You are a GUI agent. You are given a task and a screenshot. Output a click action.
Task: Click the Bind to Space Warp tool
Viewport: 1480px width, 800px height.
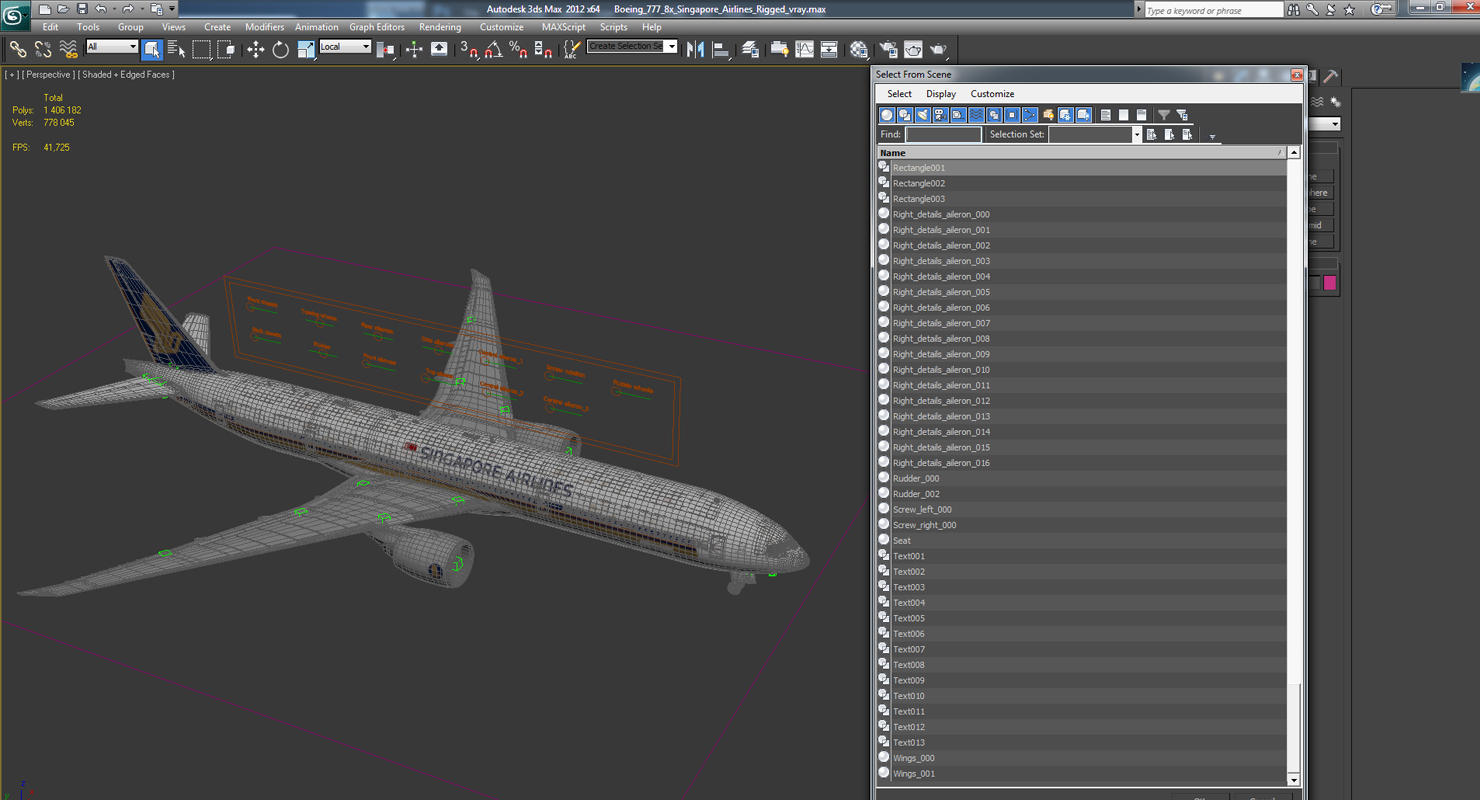[x=68, y=49]
